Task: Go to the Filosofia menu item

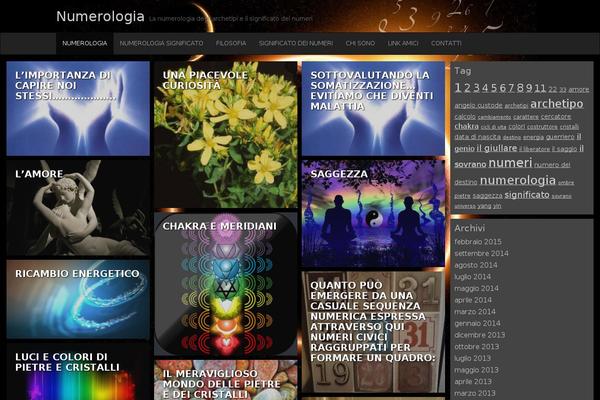Action: (x=231, y=43)
